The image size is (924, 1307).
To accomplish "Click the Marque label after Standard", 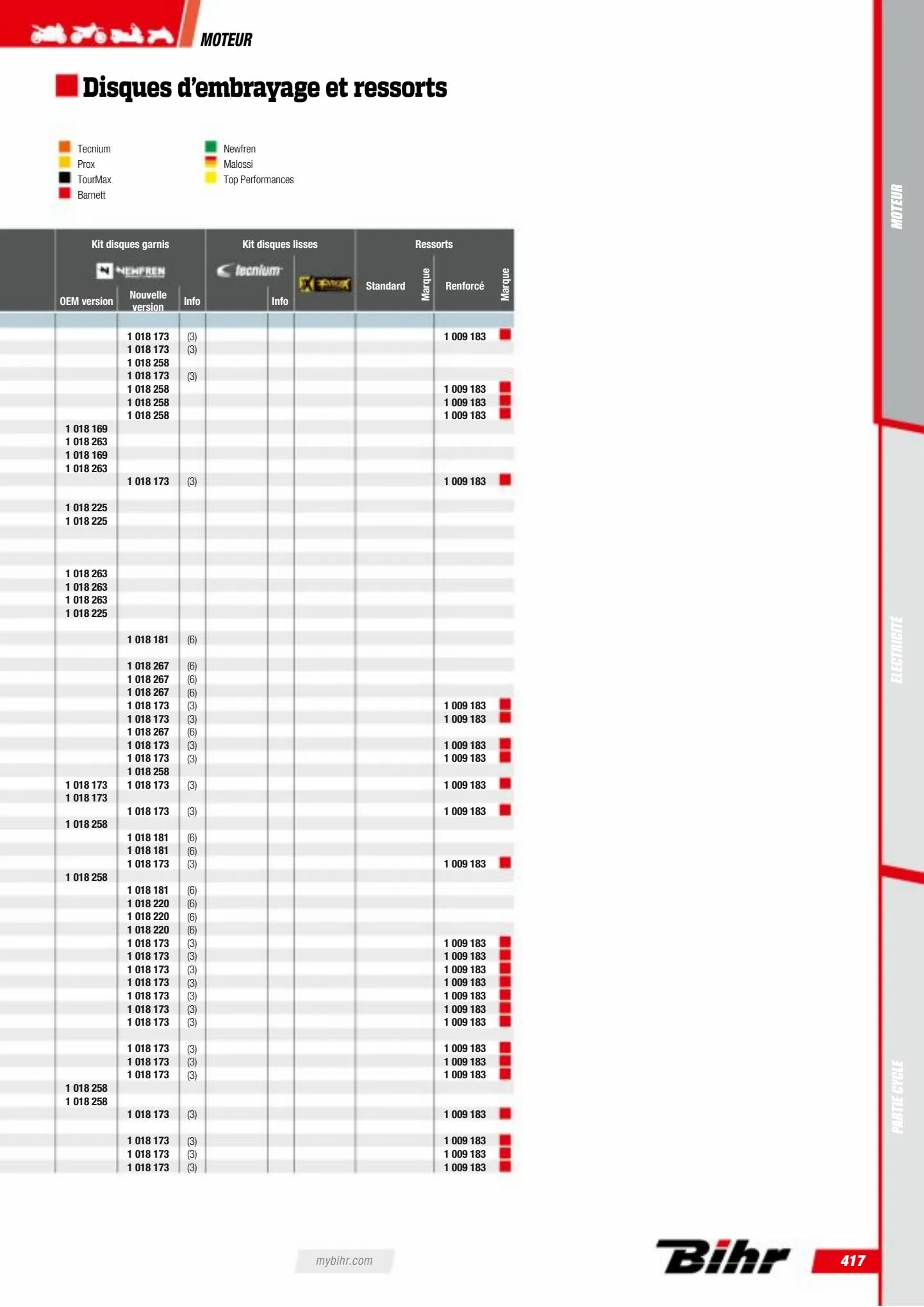I will point(425,284).
